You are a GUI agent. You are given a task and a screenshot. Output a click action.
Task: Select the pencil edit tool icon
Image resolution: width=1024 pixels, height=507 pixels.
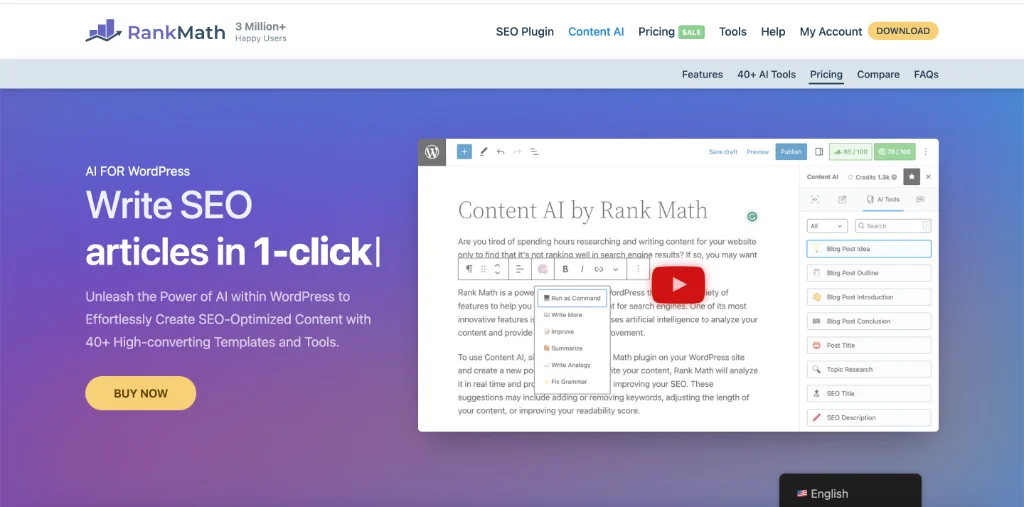(483, 152)
